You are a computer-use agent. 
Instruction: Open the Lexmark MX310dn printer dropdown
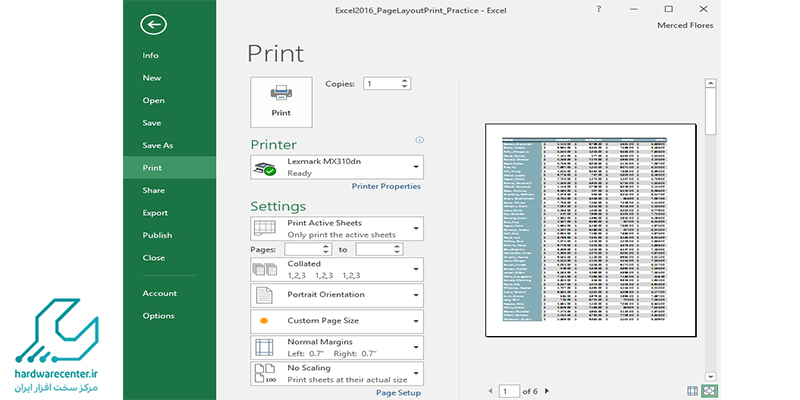pyautogui.click(x=337, y=167)
